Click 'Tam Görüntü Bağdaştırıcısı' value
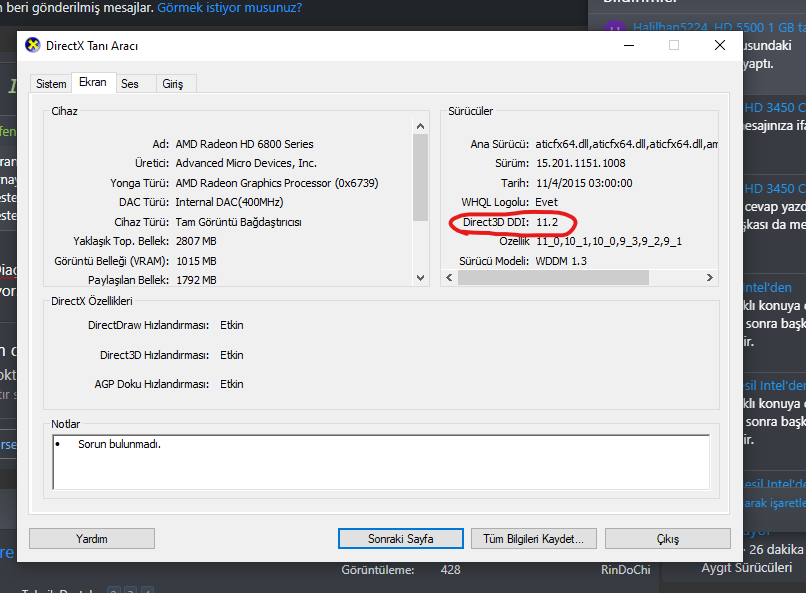The height and width of the screenshot is (593, 806). click(x=239, y=222)
